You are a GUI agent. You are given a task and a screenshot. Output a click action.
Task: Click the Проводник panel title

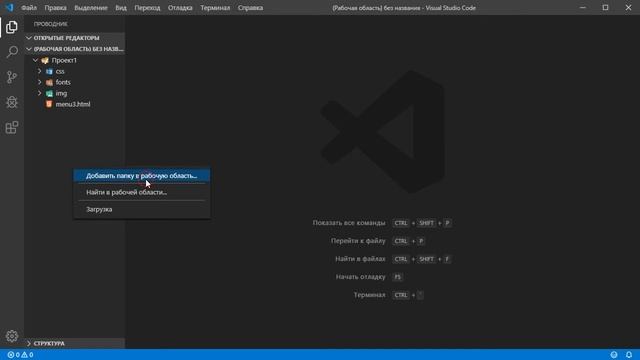pos(51,24)
